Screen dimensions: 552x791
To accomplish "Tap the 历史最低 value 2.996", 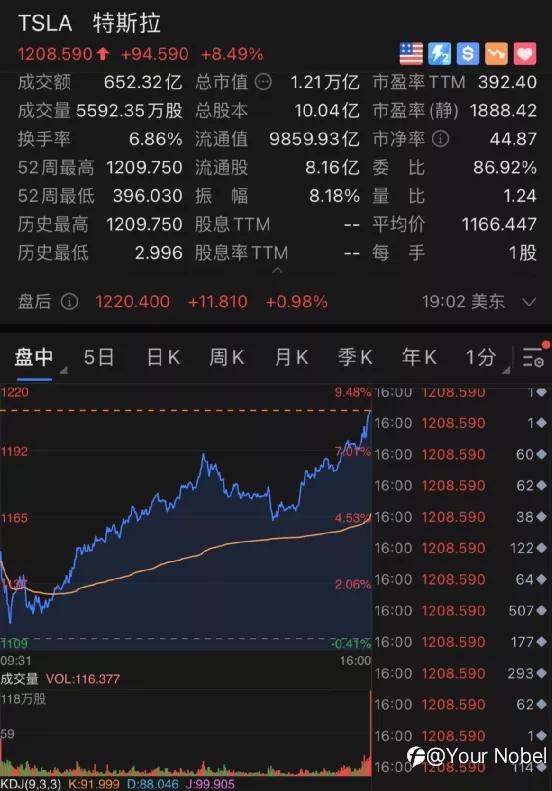I will pyautogui.click(x=158, y=252).
